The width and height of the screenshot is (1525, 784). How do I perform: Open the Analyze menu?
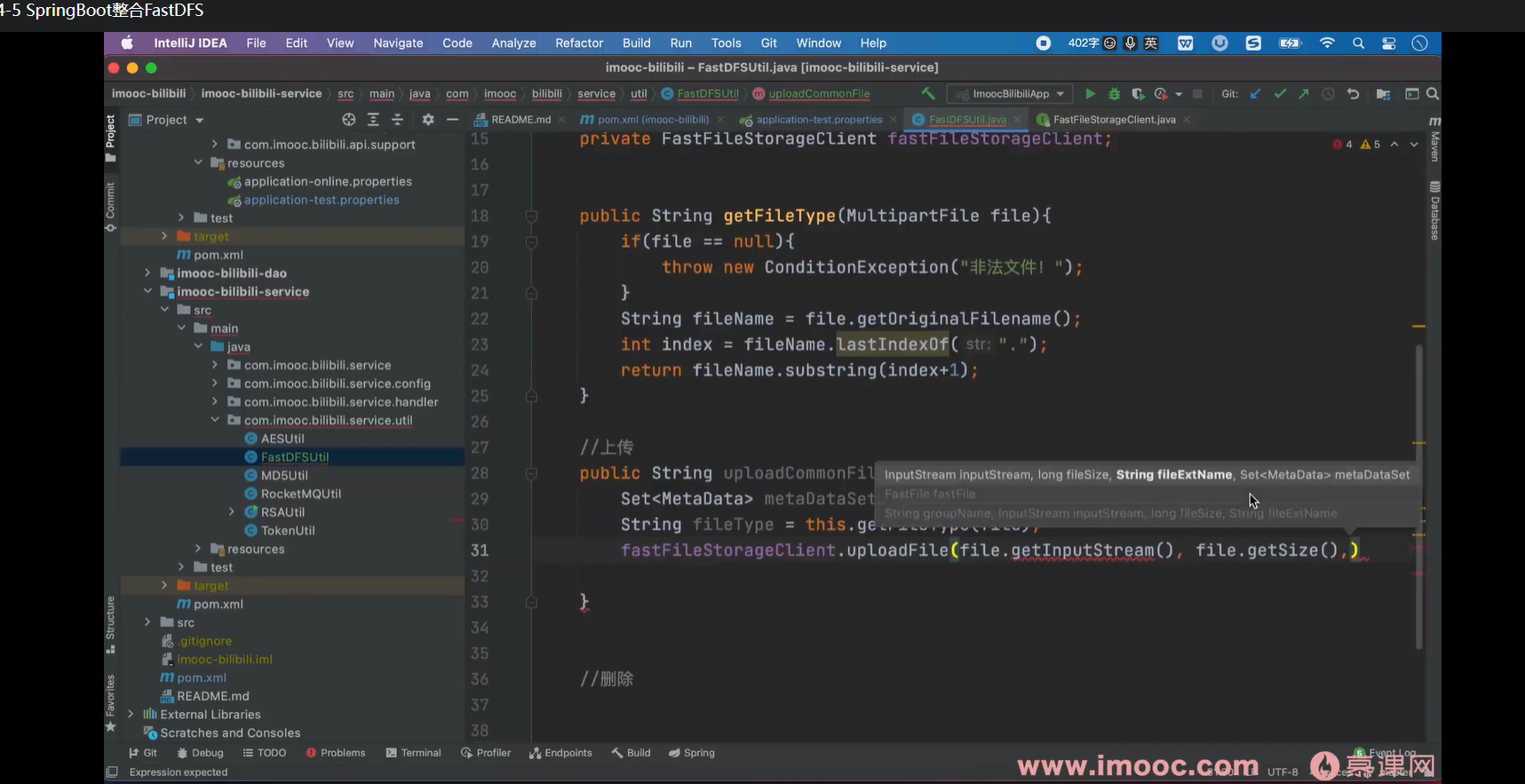point(513,43)
